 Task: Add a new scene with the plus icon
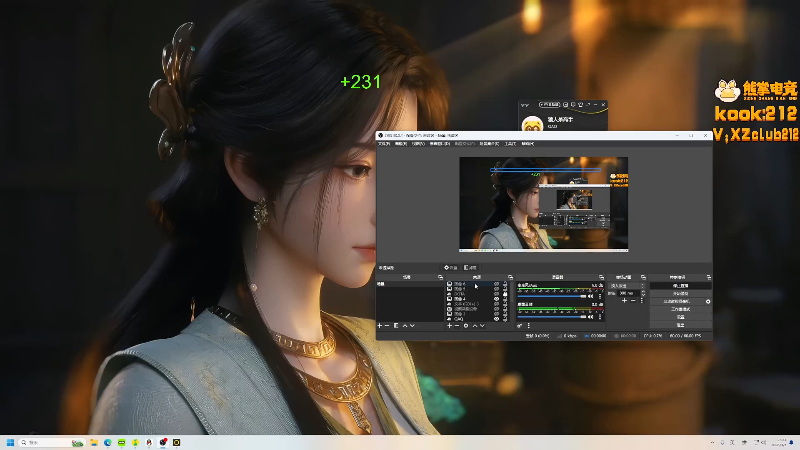[x=380, y=326]
